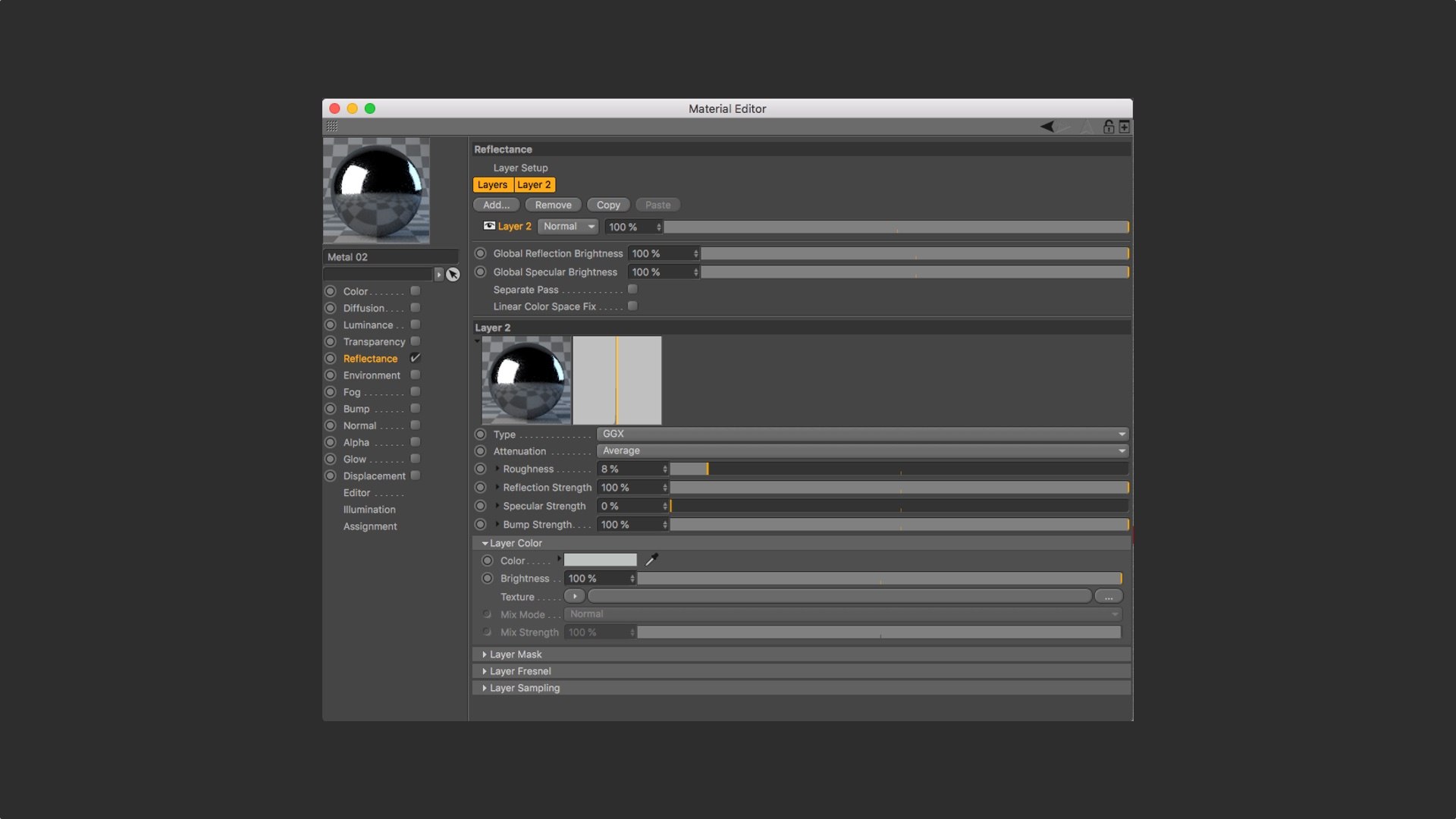Click the back arrow in the editor toolbar

(x=1046, y=127)
